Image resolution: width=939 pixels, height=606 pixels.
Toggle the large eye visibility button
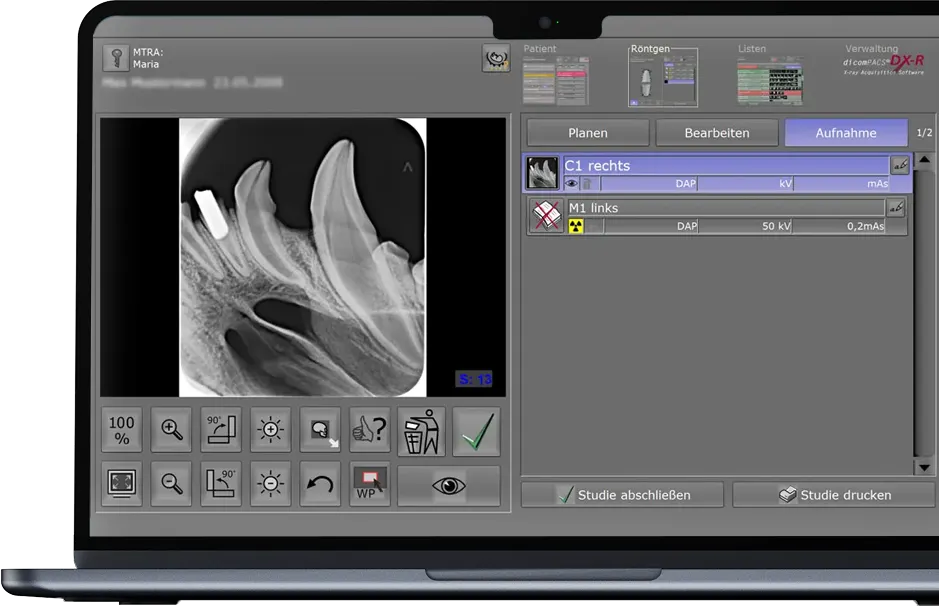(x=448, y=485)
